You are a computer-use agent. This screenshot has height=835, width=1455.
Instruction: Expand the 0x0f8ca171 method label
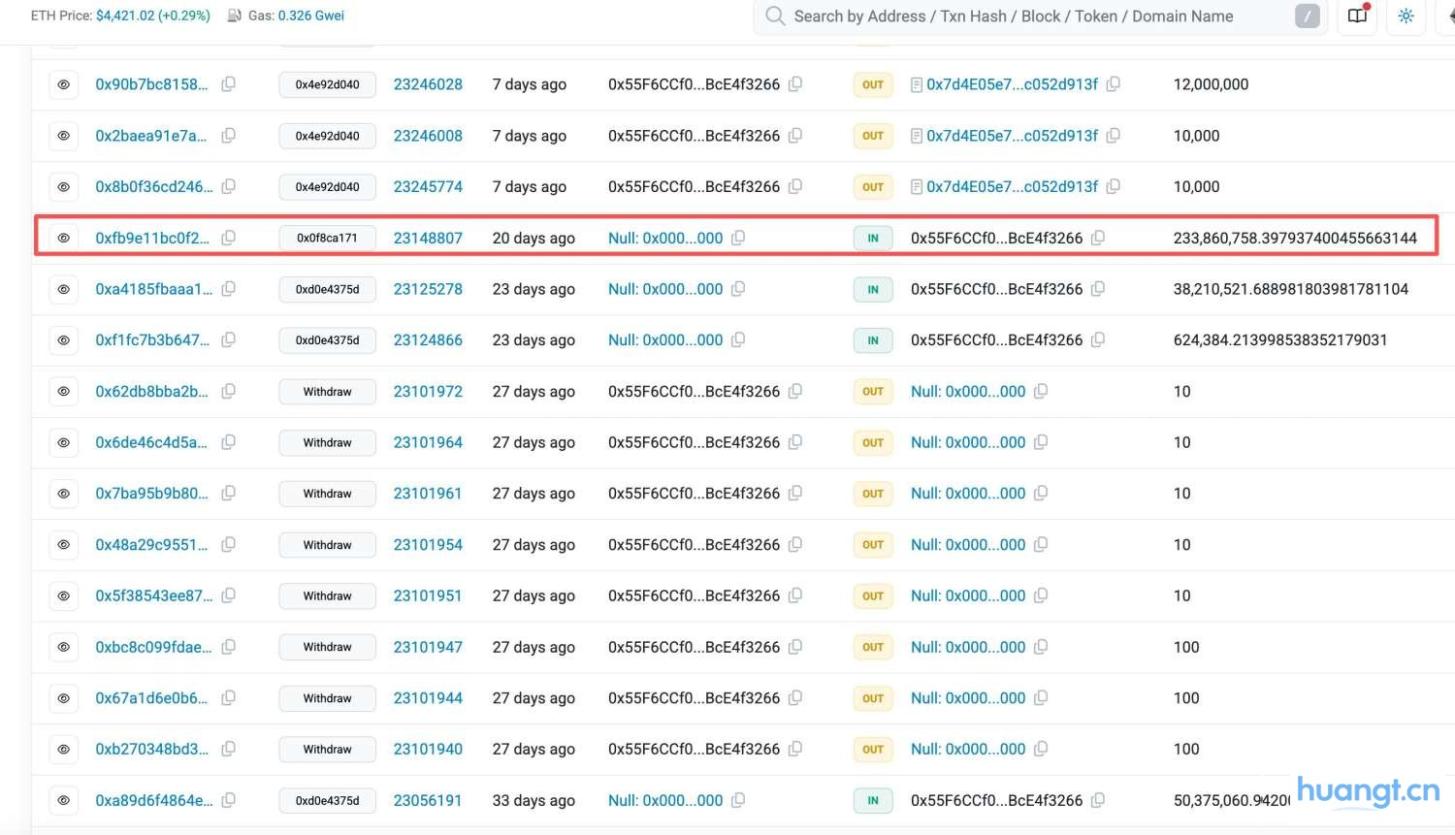[x=327, y=238]
